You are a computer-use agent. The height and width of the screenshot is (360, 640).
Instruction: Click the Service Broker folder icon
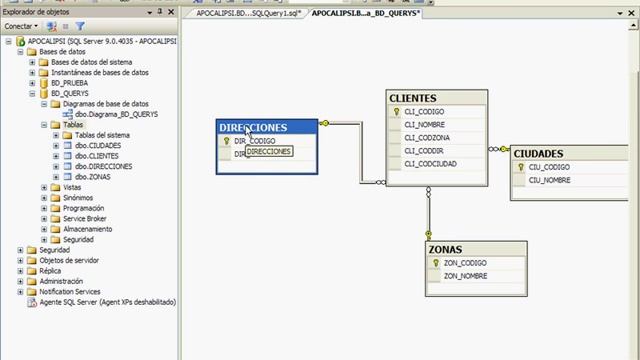pyautogui.click(x=56, y=219)
